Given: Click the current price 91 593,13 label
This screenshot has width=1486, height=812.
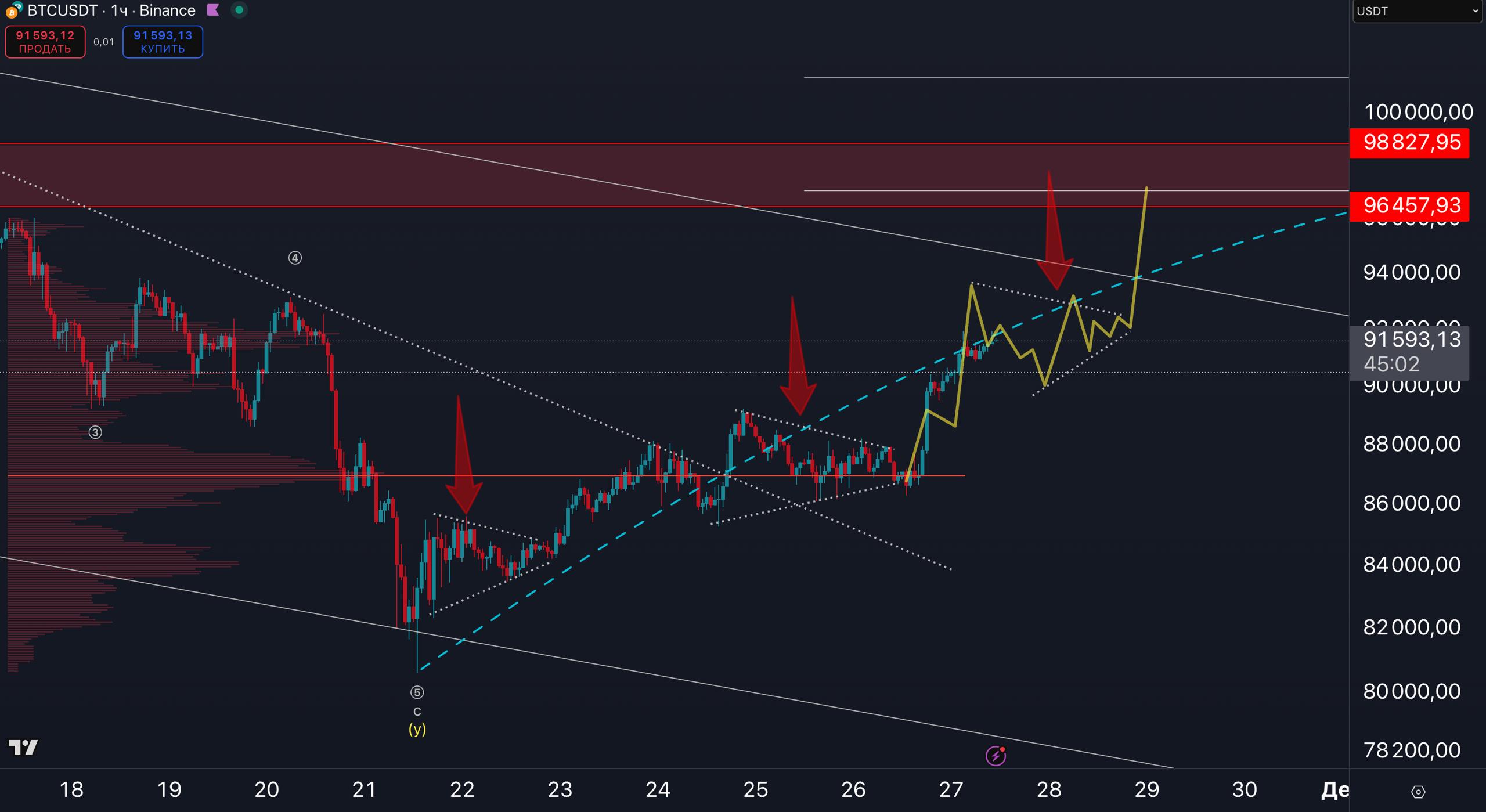Looking at the screenshot, I should (1411, 340).
